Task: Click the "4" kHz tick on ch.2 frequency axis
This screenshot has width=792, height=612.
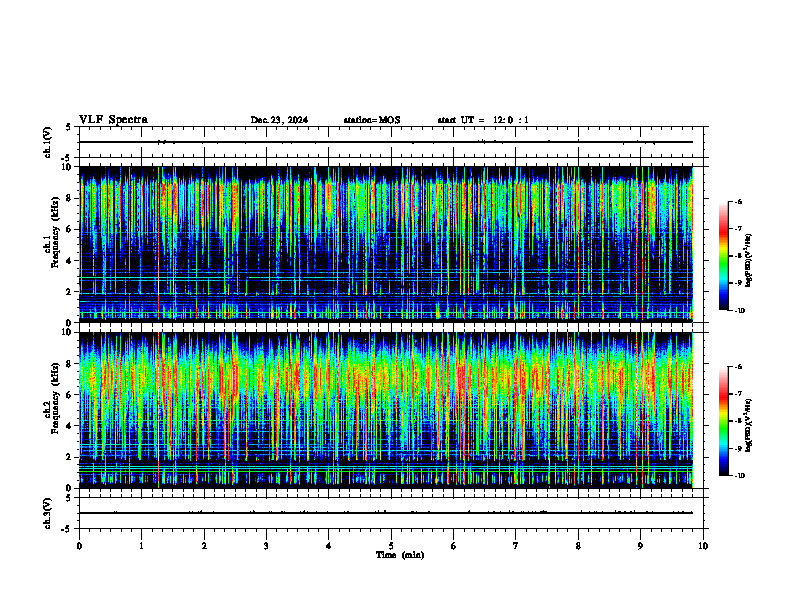Action: [70, 426]
